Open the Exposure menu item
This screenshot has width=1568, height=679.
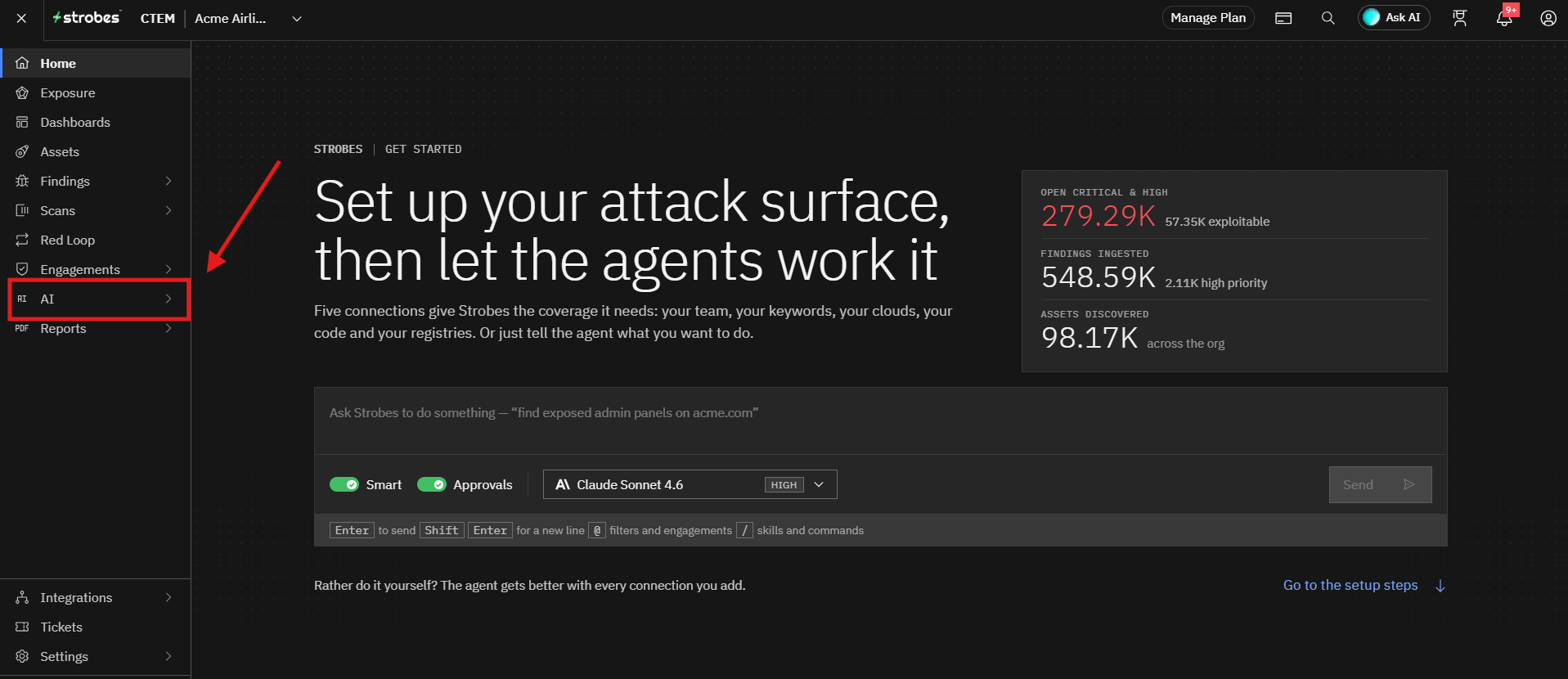coord(95,92)
